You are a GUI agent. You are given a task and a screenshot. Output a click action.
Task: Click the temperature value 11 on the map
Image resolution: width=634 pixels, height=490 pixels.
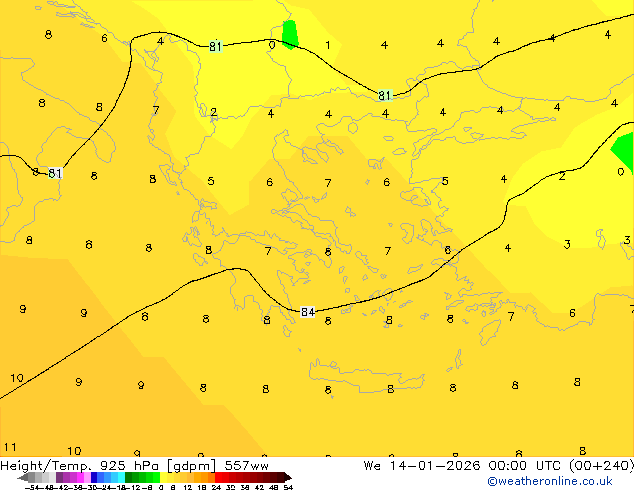(x=10, y=447)
